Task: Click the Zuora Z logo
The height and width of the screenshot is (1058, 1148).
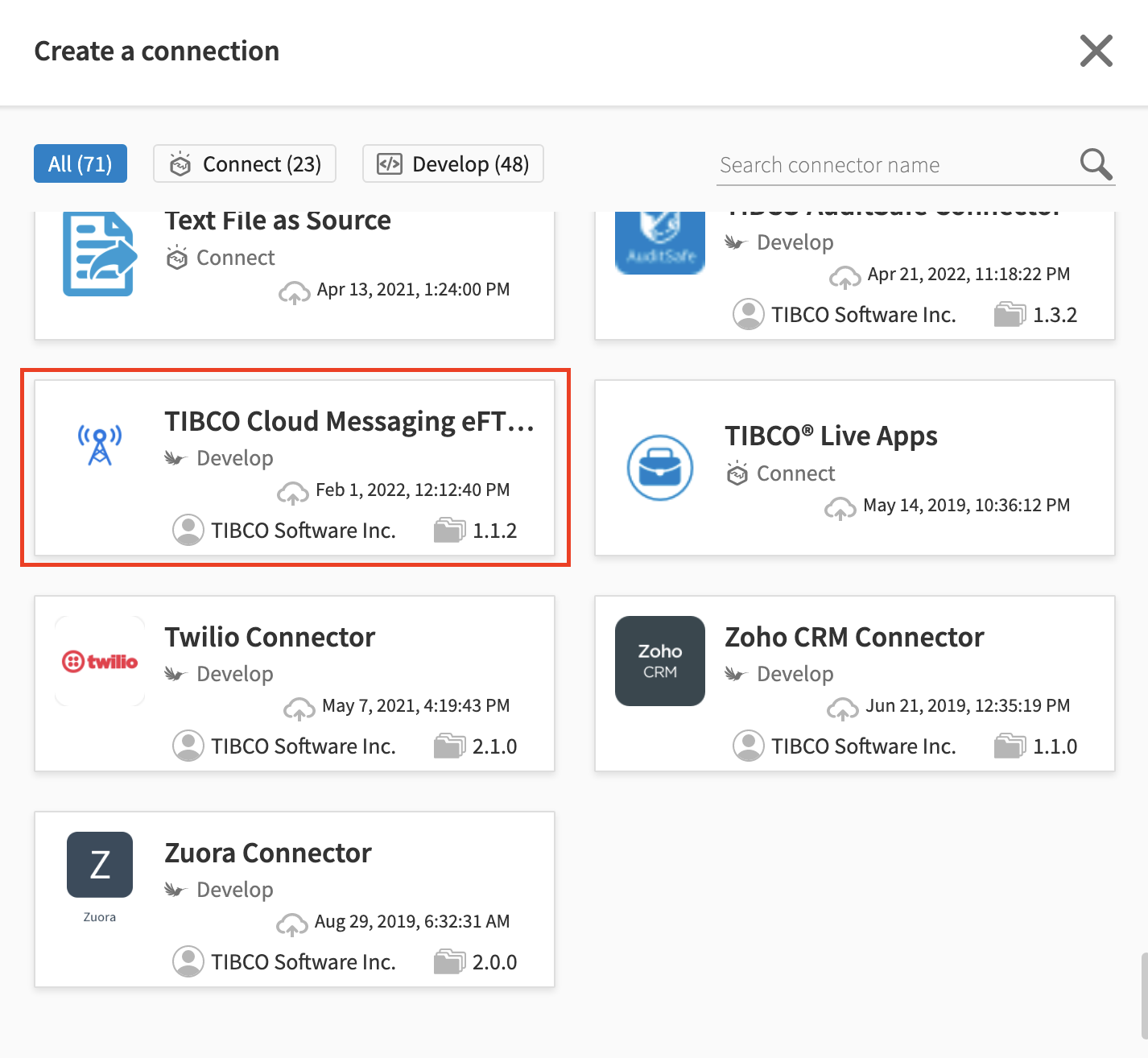Action: pyautogui.click(x=100, y=865)
